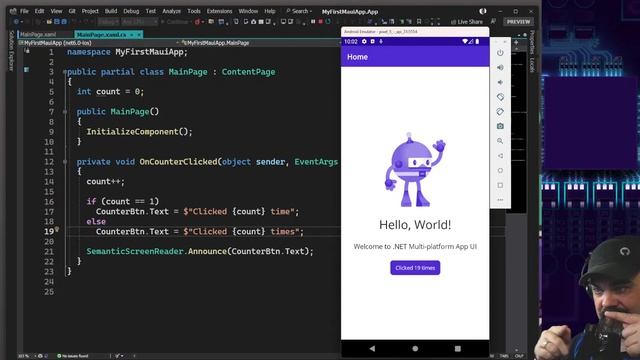This screenshot has width=640, height=360.
Task: Click the SemanticScreenReader text on line 21
Action: tap(135, 251)
